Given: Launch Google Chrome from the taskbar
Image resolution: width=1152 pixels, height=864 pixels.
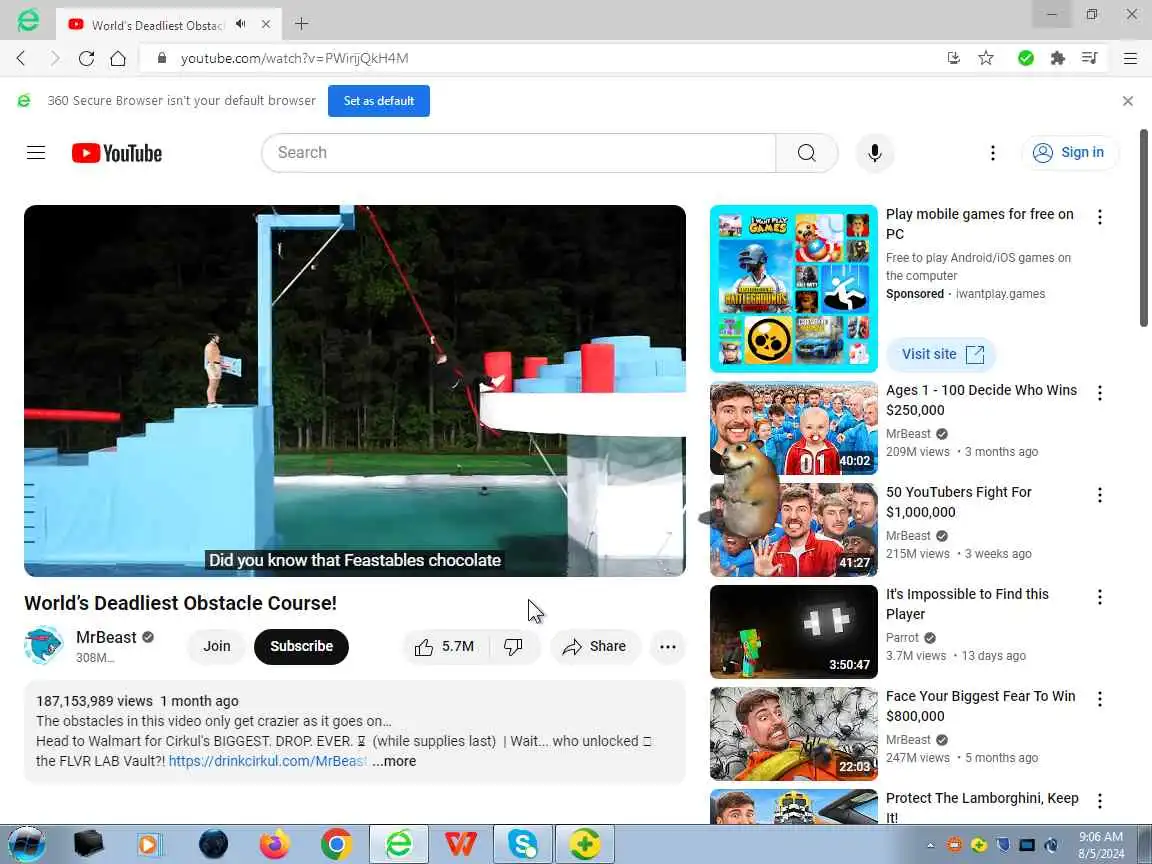Looking at the screenshot, I should pyautogui.click(x=336, y=844).
